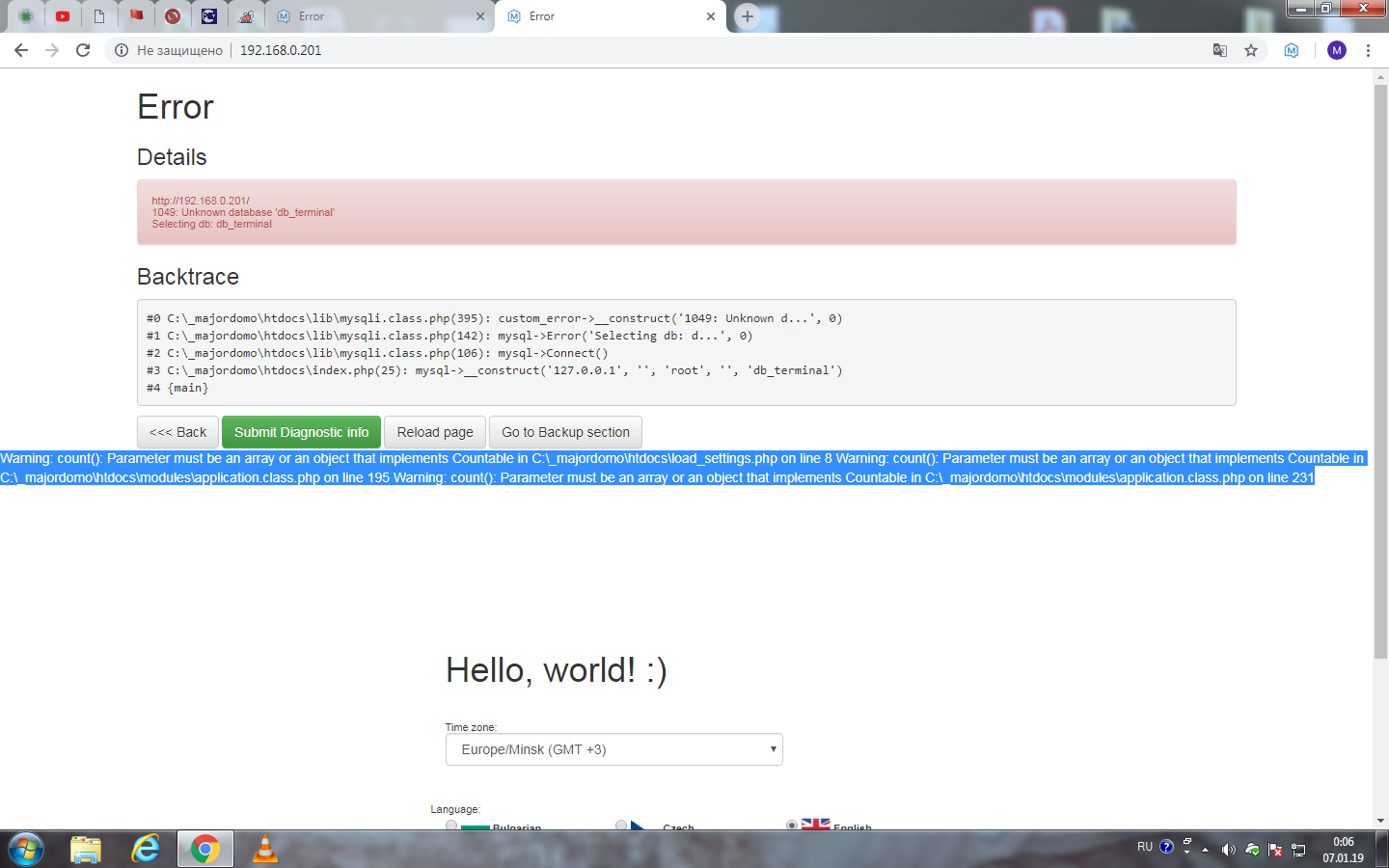1389x868 pixels.
Task: Click http://192.168.0.201/ in error details
Action: point(201,201)
